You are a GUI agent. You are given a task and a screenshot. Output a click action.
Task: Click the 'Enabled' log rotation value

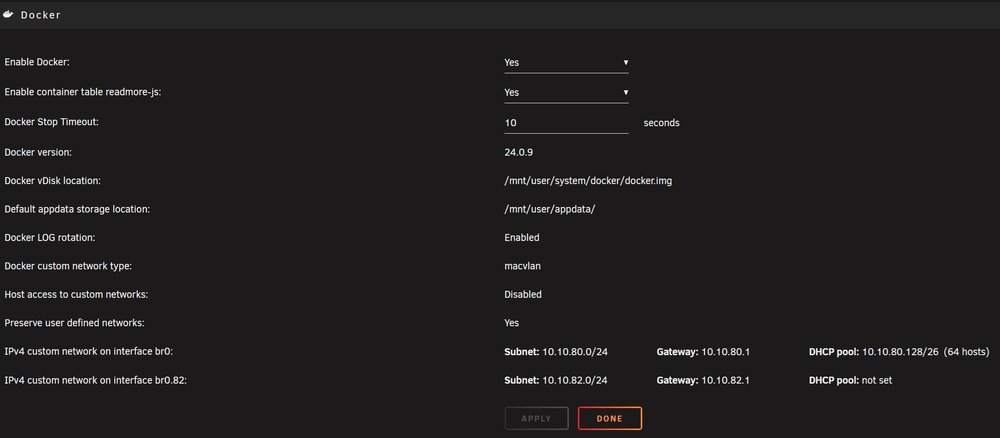522,237
